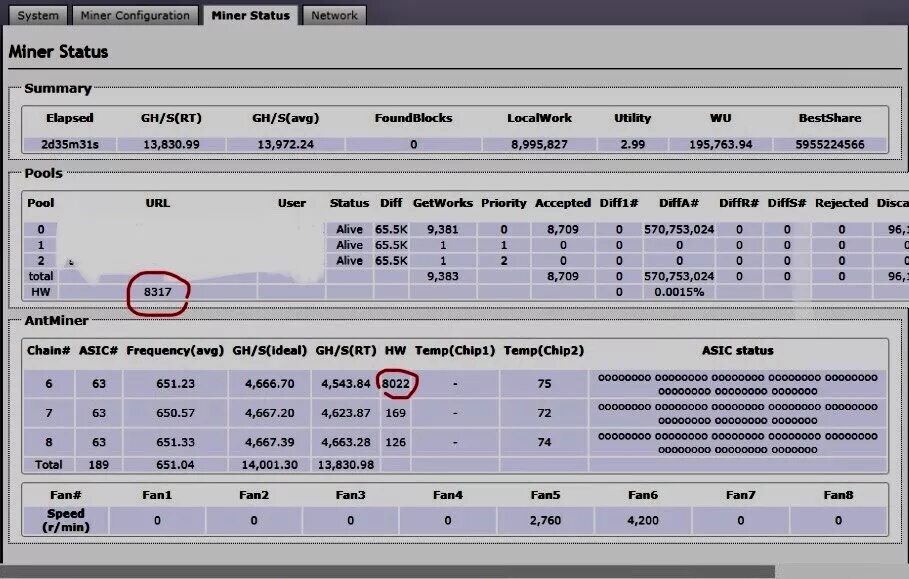Image resolution: width=909 pixels, height=579 pixels.
Task: Click the pools HW value 8317
Action: [158, 292]
